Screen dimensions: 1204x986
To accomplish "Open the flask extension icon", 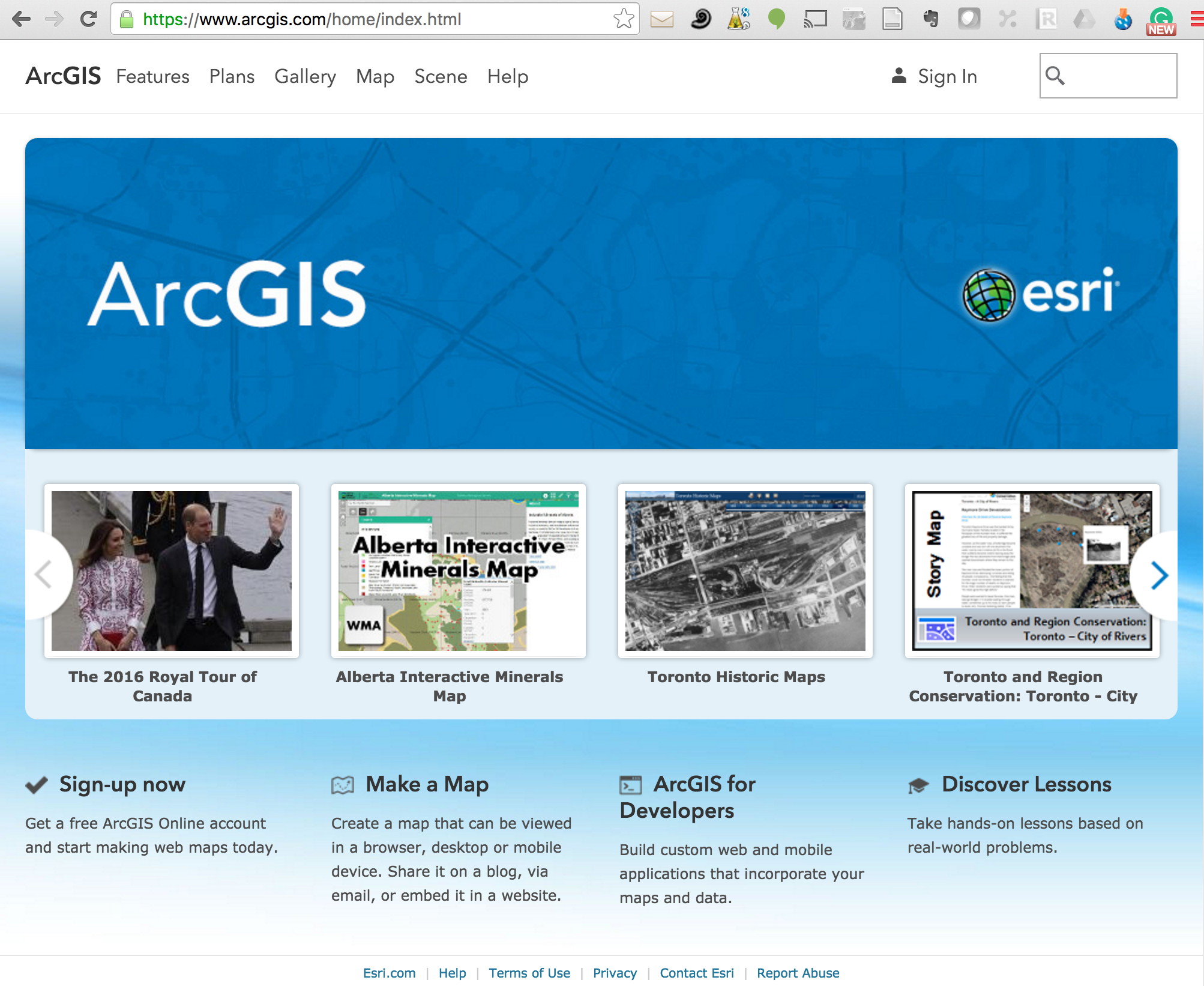I will (739, 19).
